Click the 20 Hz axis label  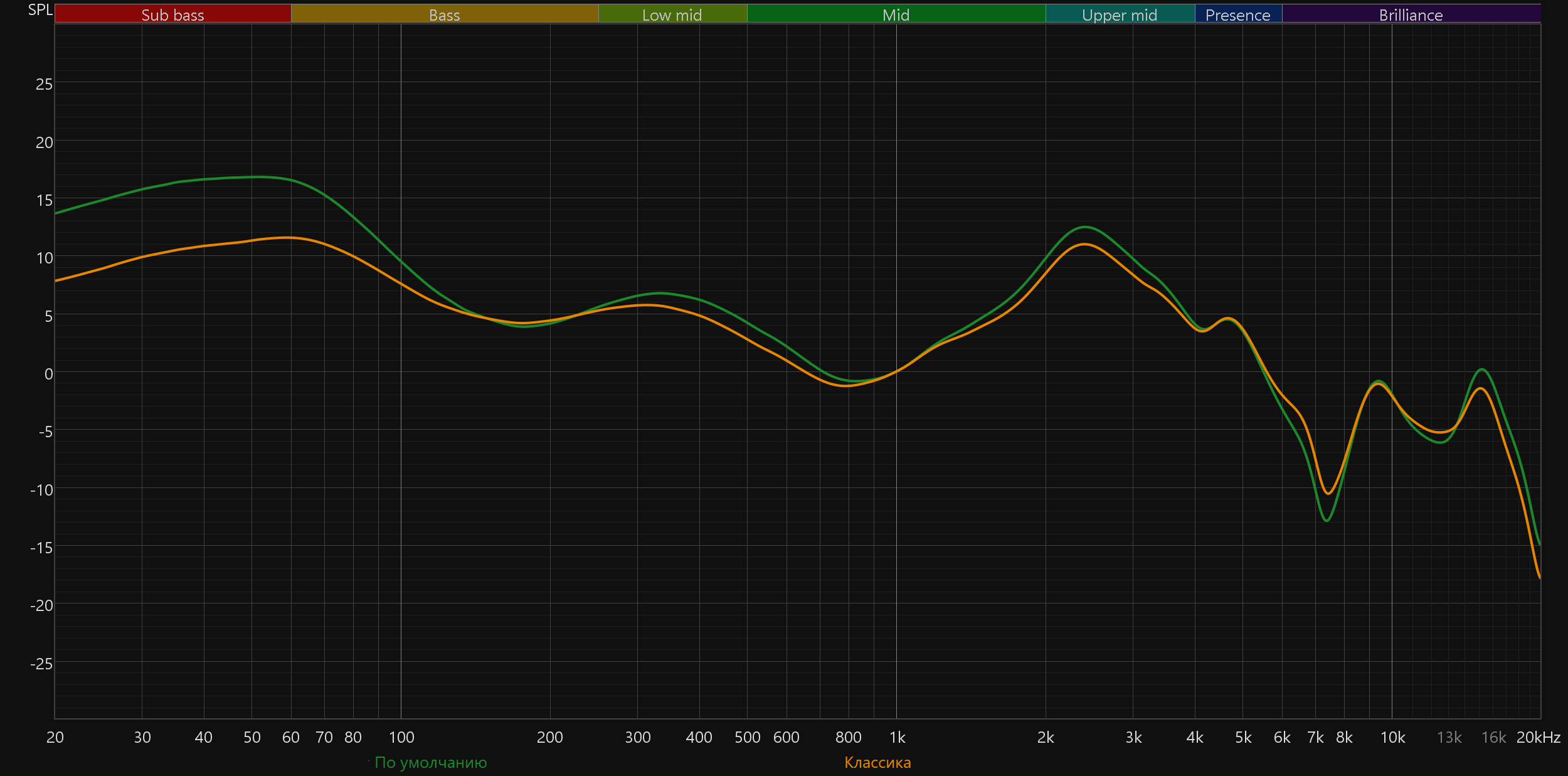coord(55,737)
